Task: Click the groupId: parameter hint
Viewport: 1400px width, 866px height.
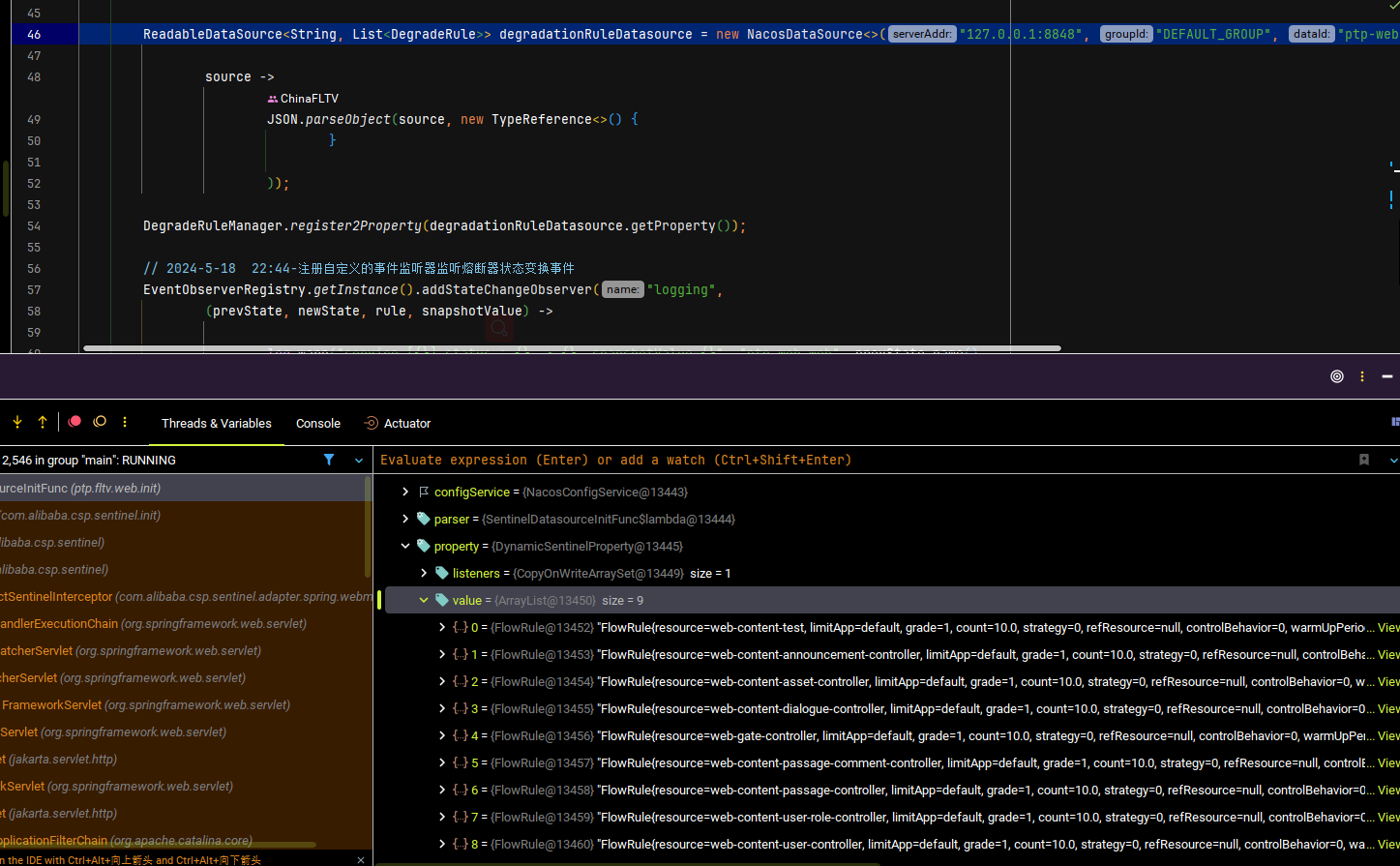Action: click(1126, 34)
